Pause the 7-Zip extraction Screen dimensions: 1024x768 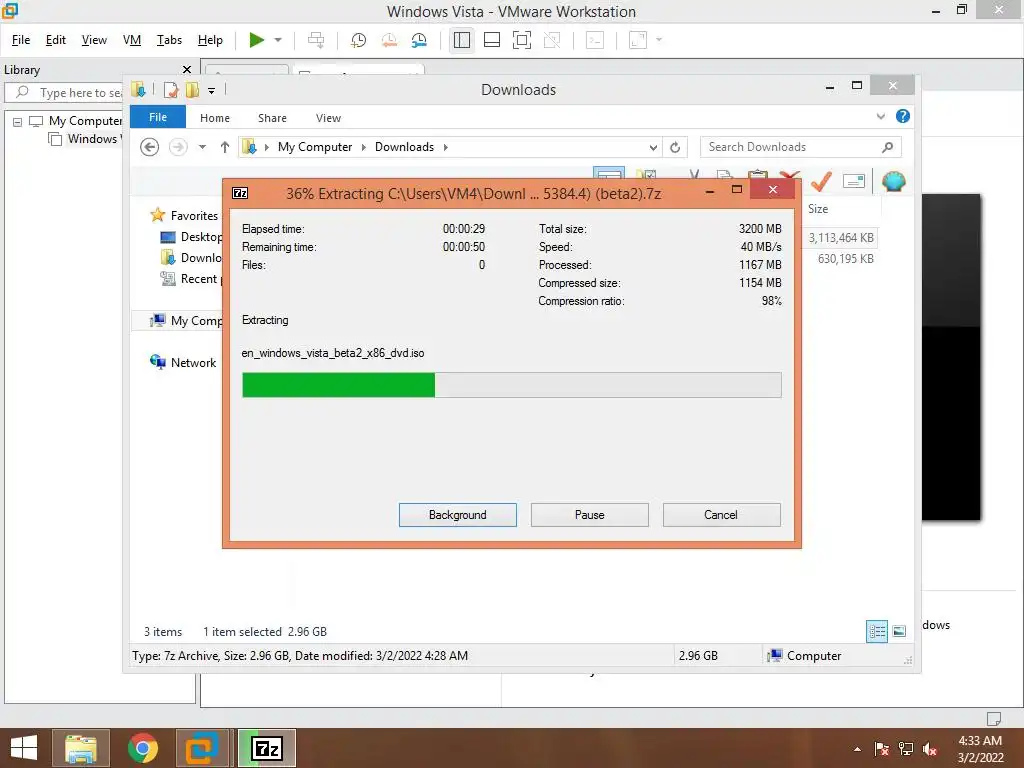pyautogui.click(x=590, y=515)
